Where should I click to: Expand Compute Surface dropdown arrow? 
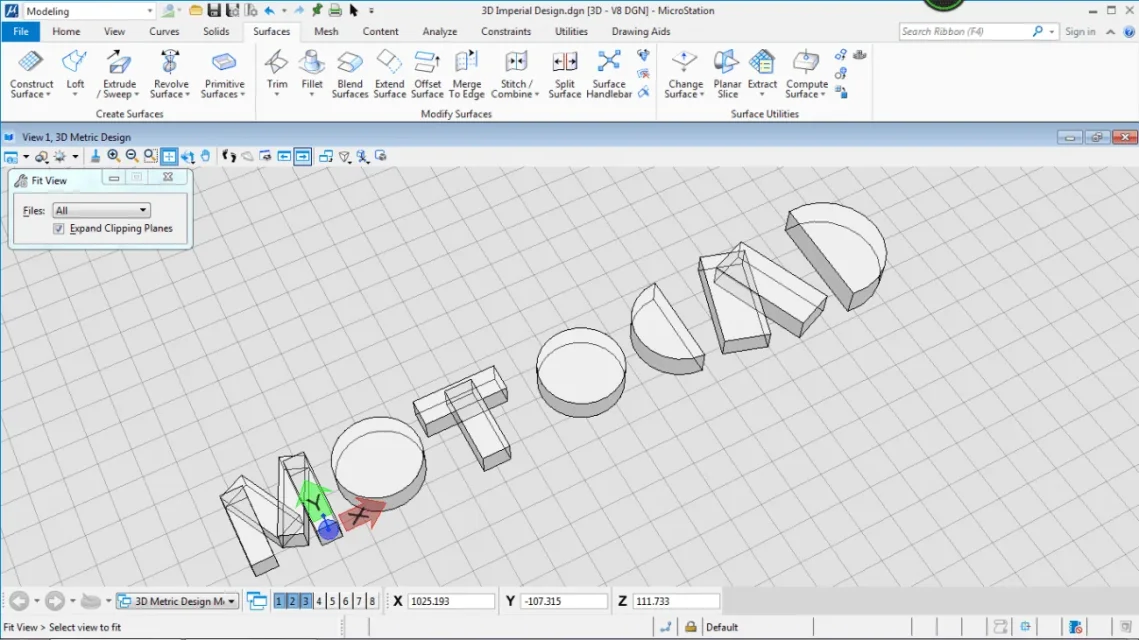tap(823, 95)
